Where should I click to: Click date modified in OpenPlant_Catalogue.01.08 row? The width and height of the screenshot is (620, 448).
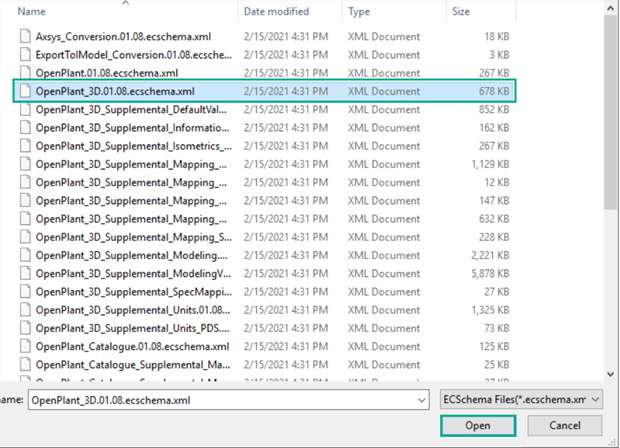(x=286, y=346)
